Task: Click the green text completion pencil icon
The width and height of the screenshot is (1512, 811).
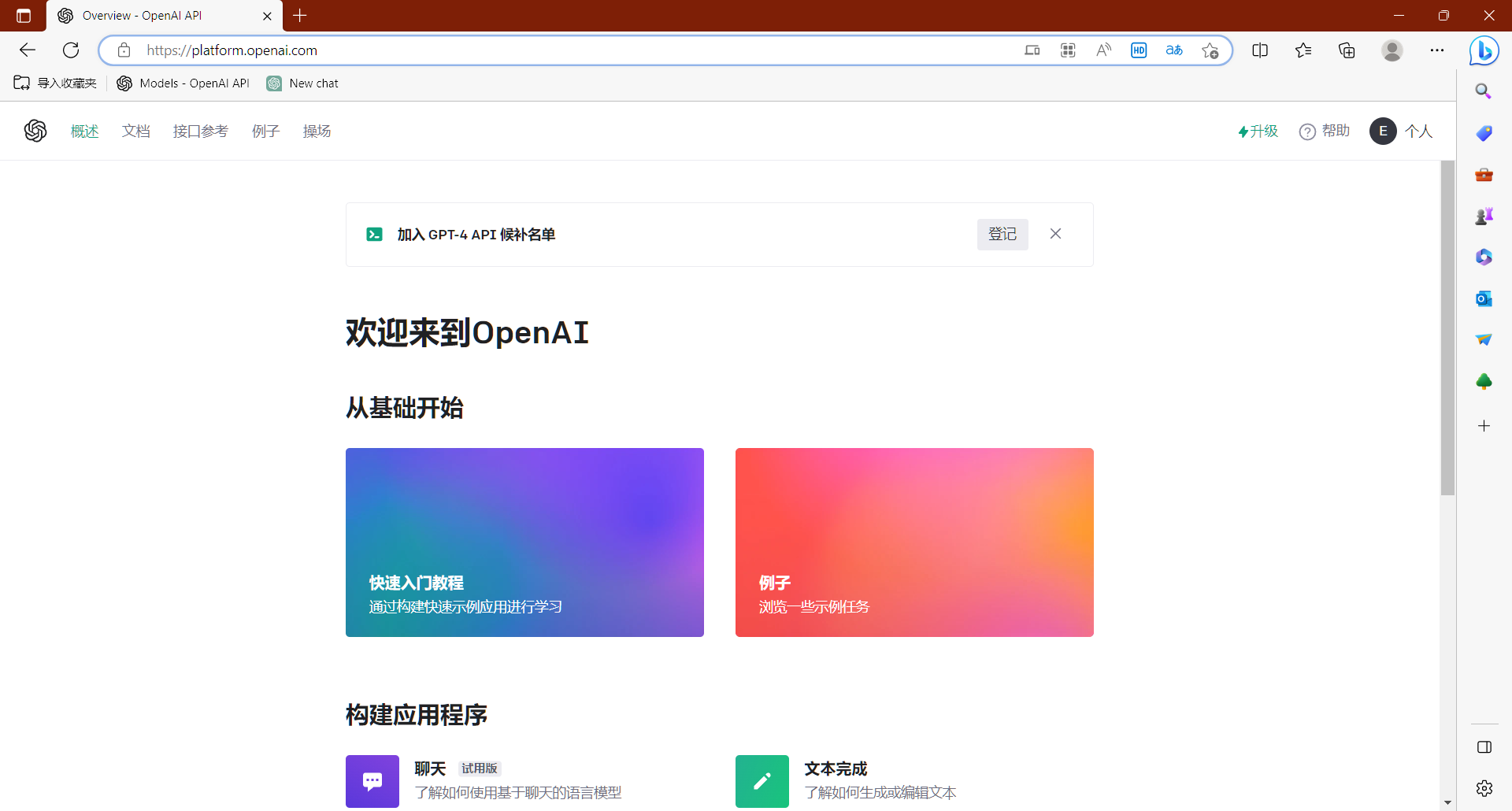Action: coord(762,781)
